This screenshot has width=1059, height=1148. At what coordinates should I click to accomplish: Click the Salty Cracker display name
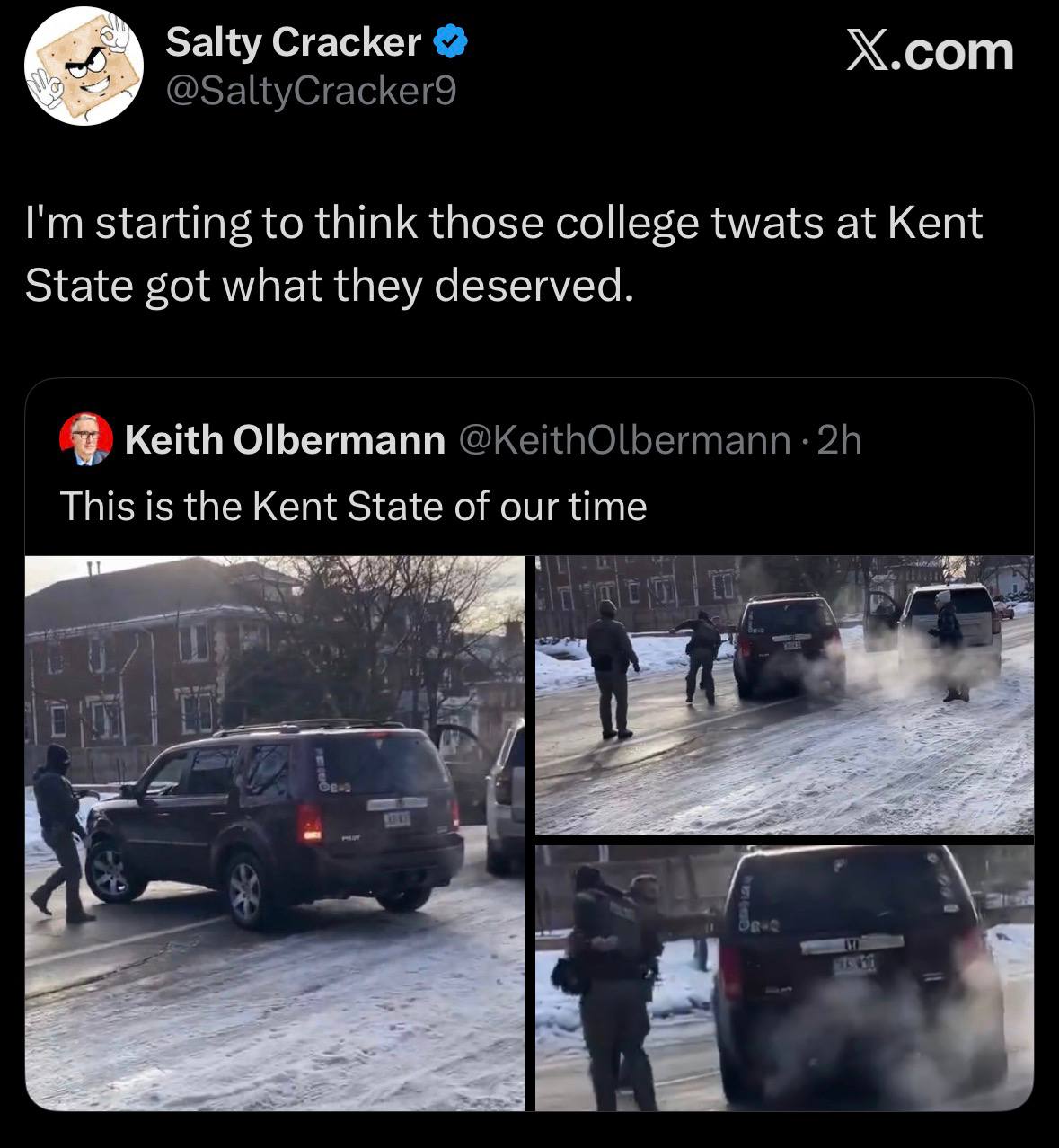click(294, 42)
